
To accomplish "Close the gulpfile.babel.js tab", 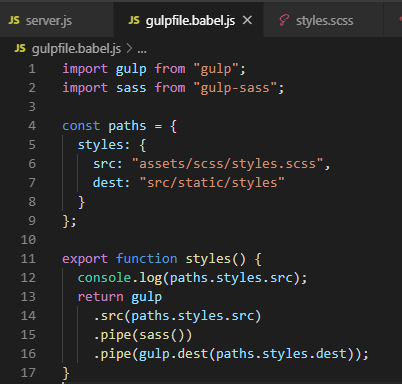I will point(247,20).
